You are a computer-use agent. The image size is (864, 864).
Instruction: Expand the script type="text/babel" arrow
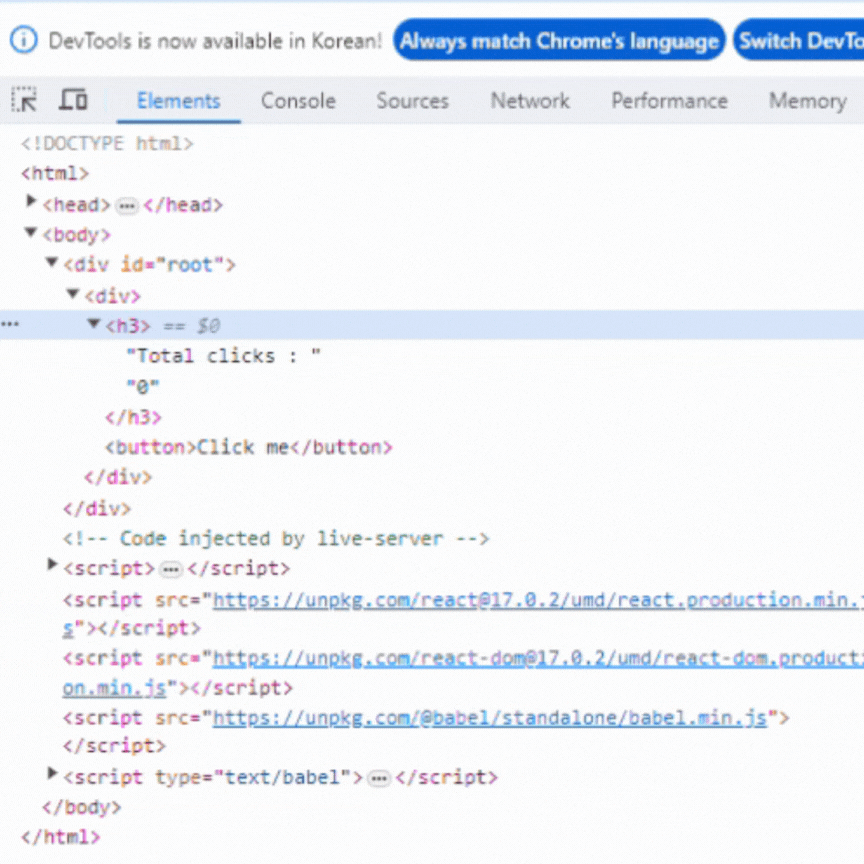[x=52, y=773]
